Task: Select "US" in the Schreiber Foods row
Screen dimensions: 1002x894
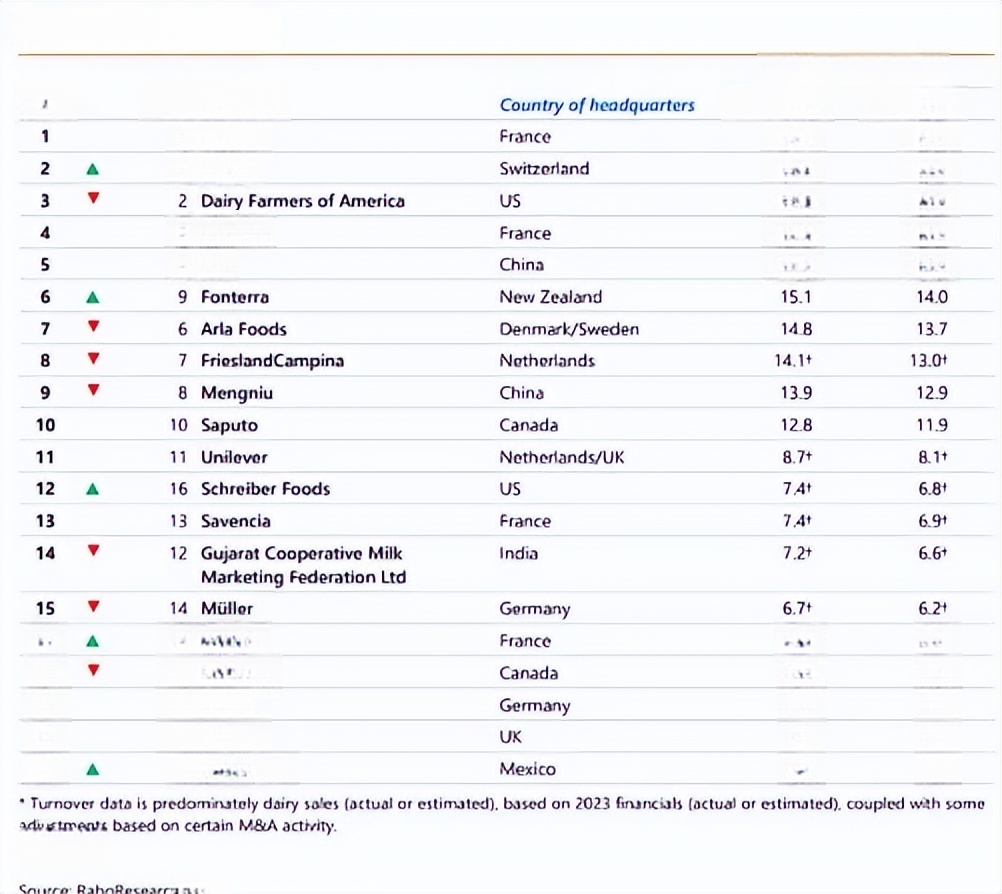Action: click(510, 489)
